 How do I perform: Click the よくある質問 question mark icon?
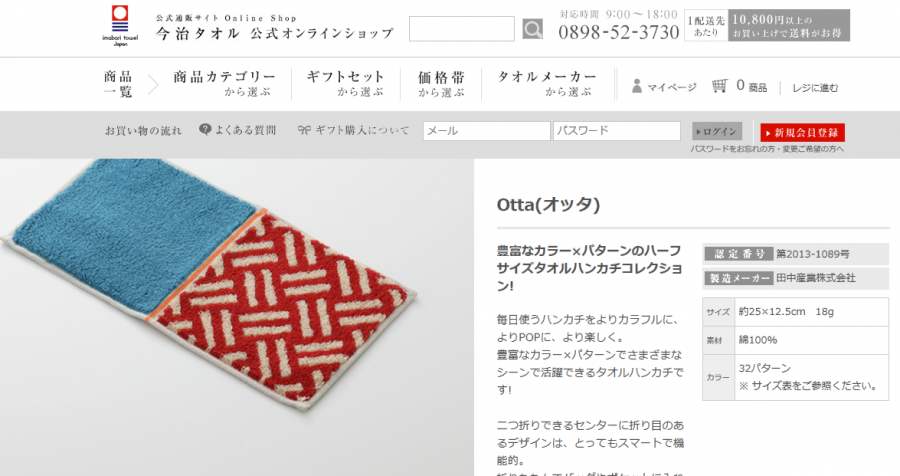tap(205, 130)
